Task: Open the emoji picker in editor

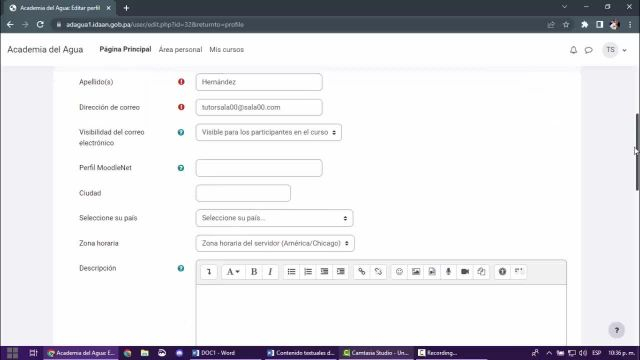Action: 399,272
